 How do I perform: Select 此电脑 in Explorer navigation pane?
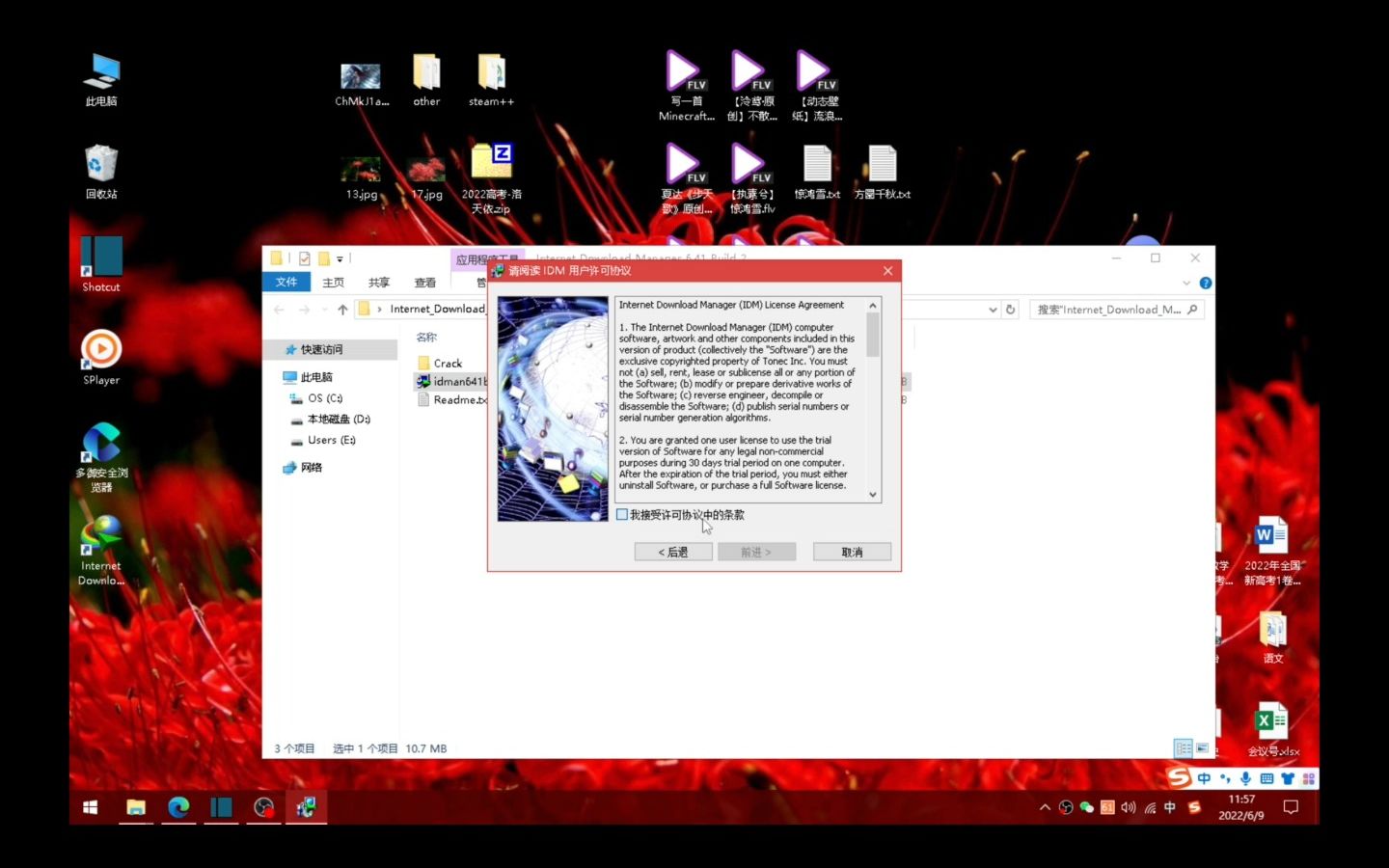pos(316,377)
